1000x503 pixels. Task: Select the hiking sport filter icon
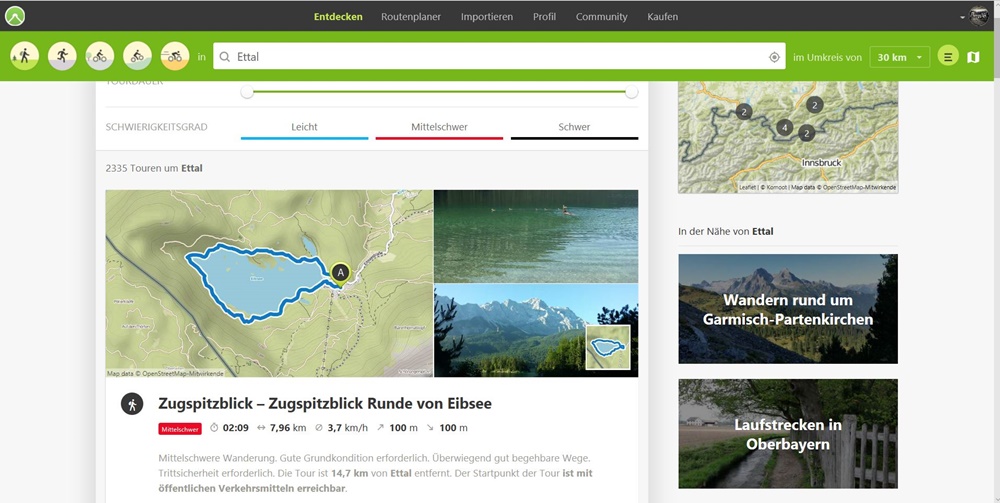point(24,56)
